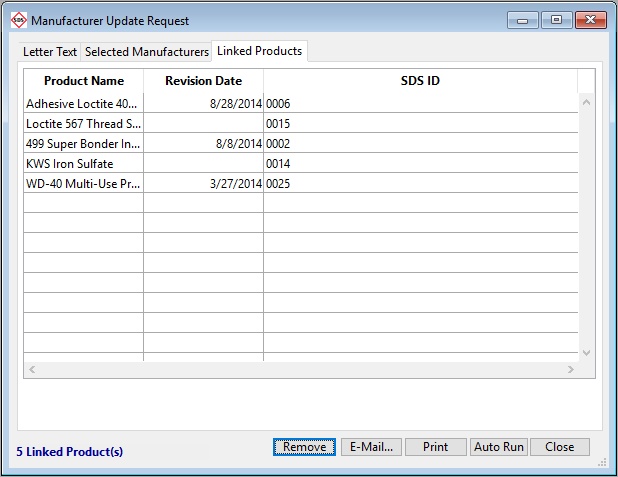Sort by Product Name column header
The height and width of the screenshot is (477, 618).
pos(84,81)
